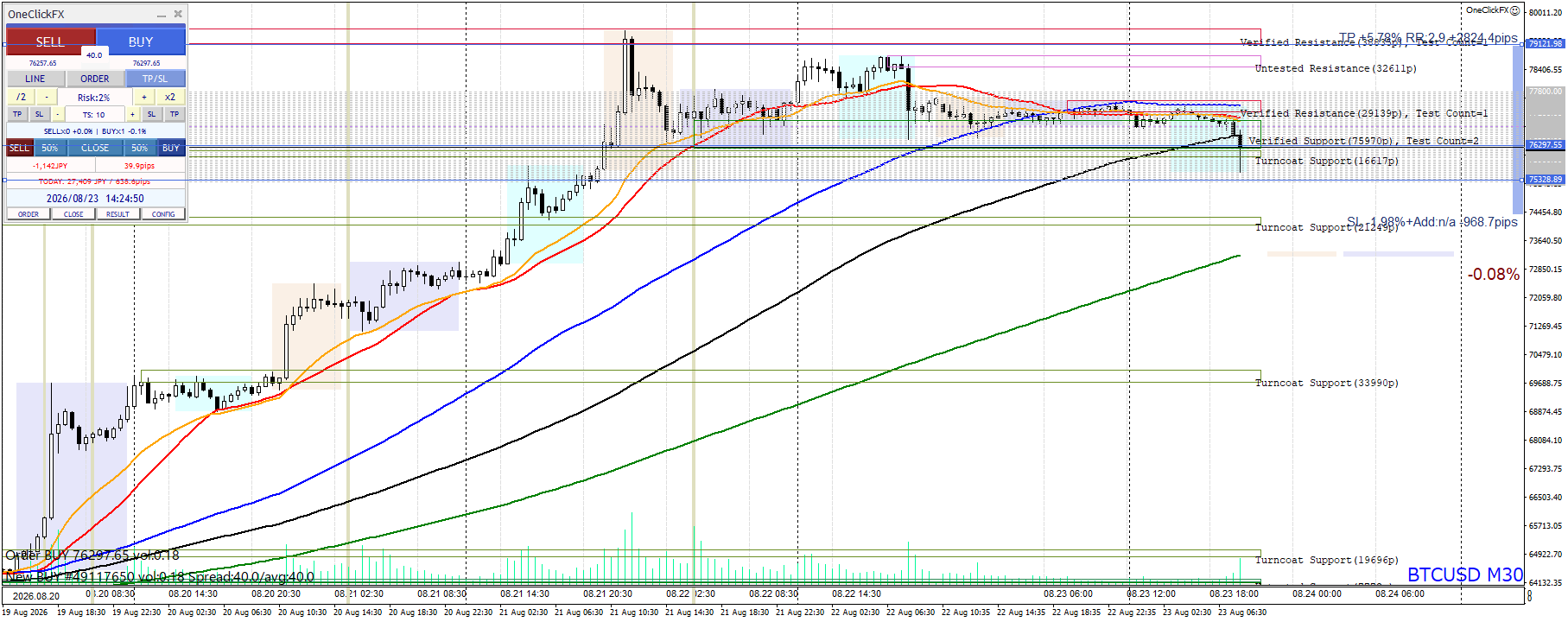
Task: Click the -0.08% floating profit label
Action: [1493, 275]
